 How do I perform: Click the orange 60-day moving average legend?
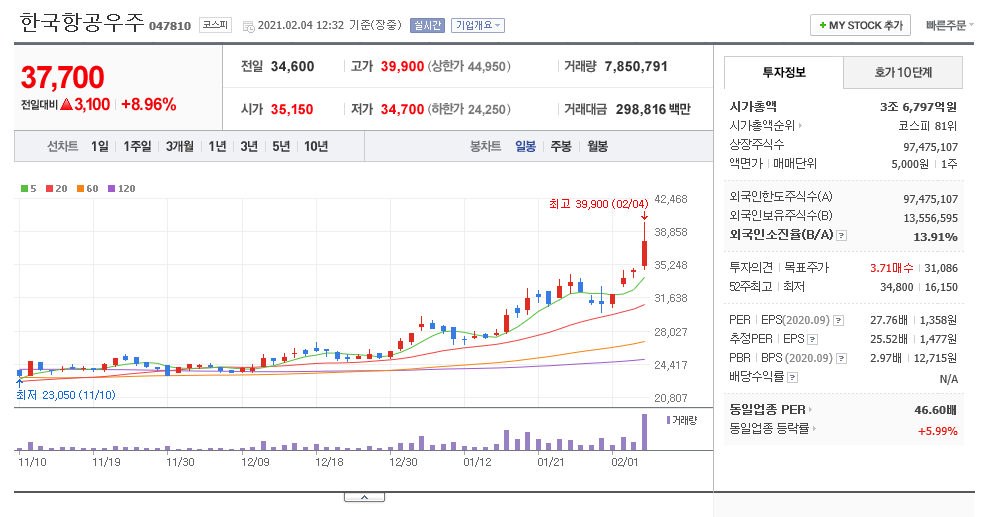[87, 188]
